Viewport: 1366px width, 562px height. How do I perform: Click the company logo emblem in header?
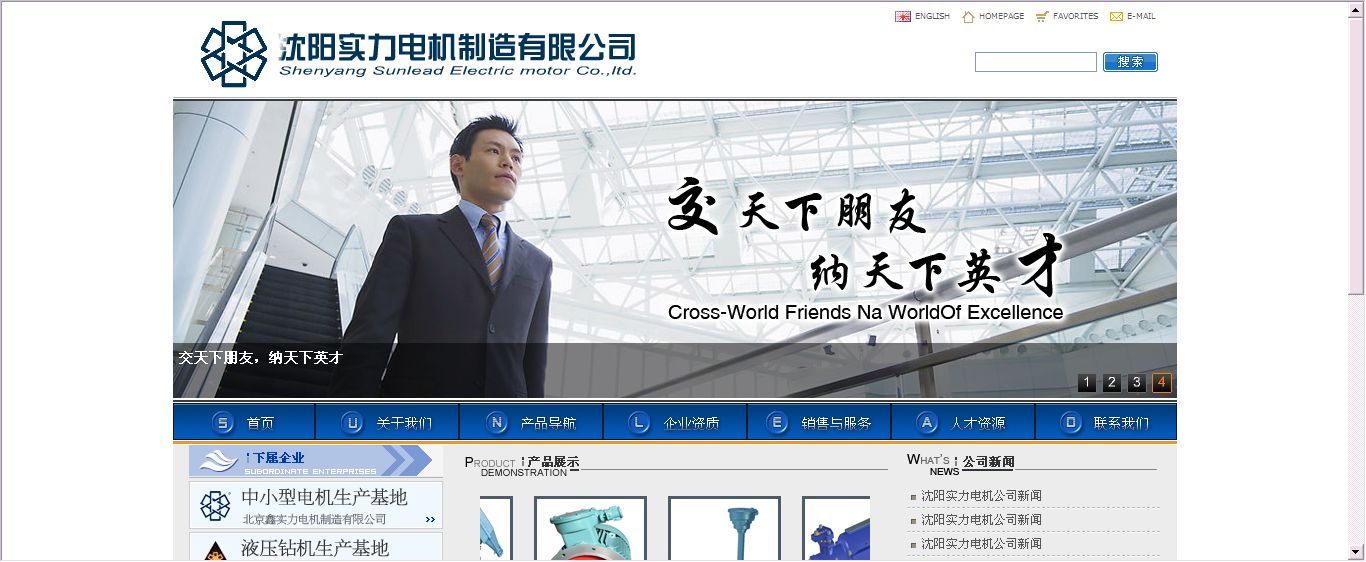click(x=234, y=54)
